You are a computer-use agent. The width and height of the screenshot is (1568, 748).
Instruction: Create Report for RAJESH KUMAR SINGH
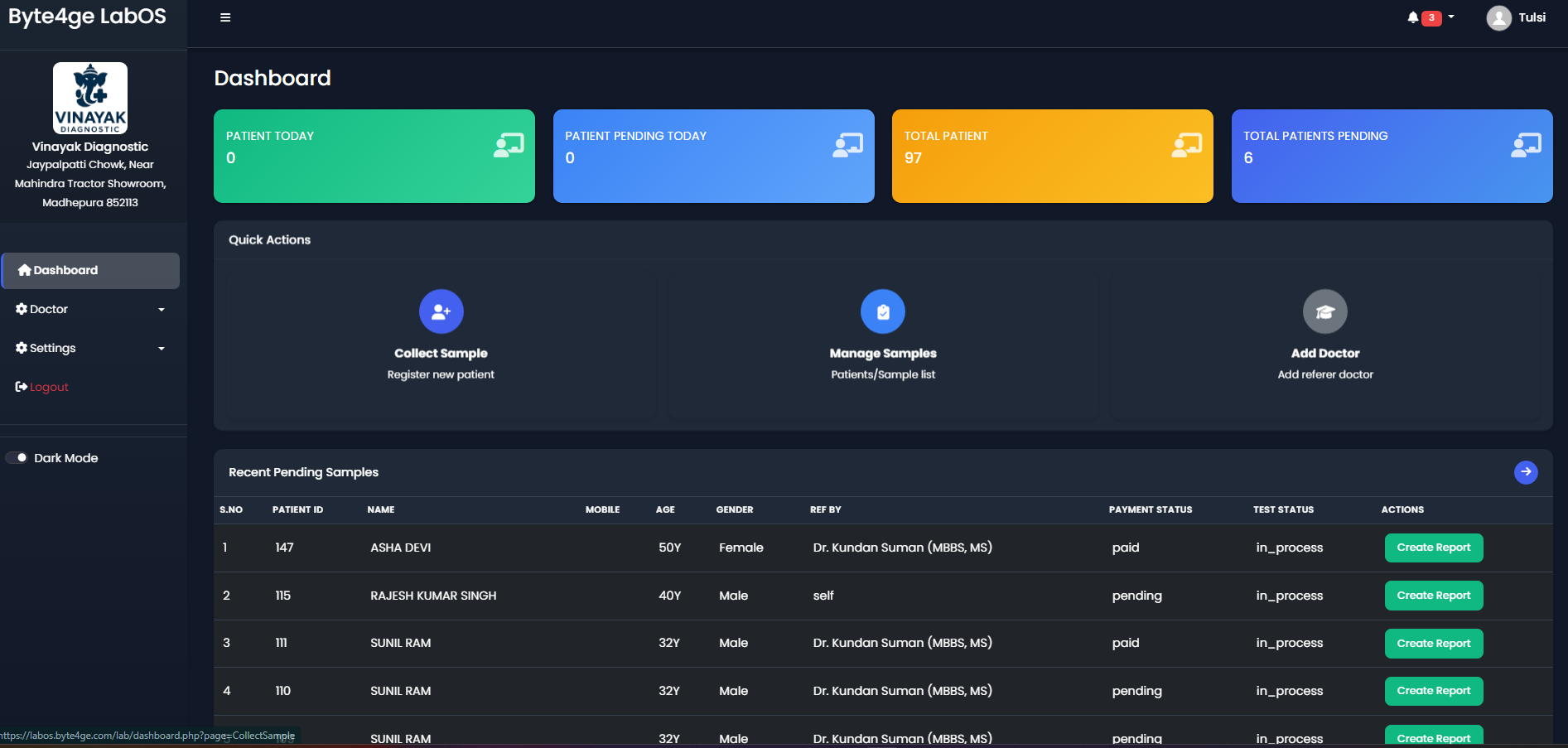point(1434,595)
